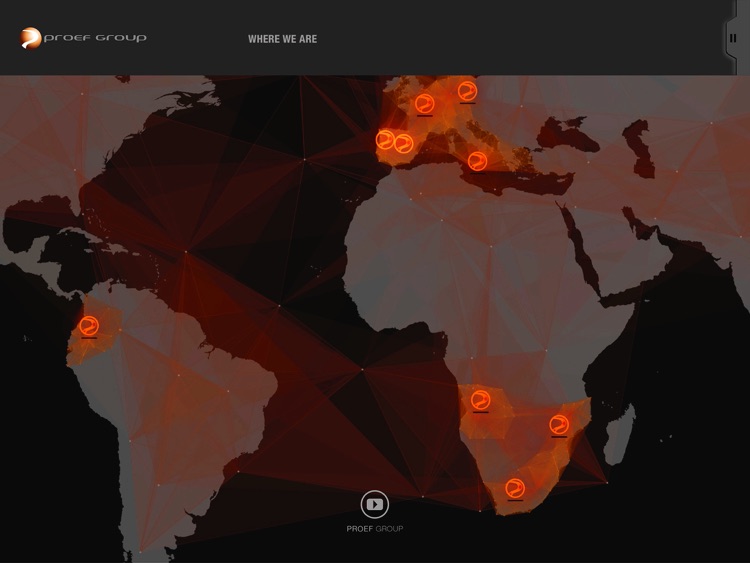Select the Mozambique location marker

(559, 424)
